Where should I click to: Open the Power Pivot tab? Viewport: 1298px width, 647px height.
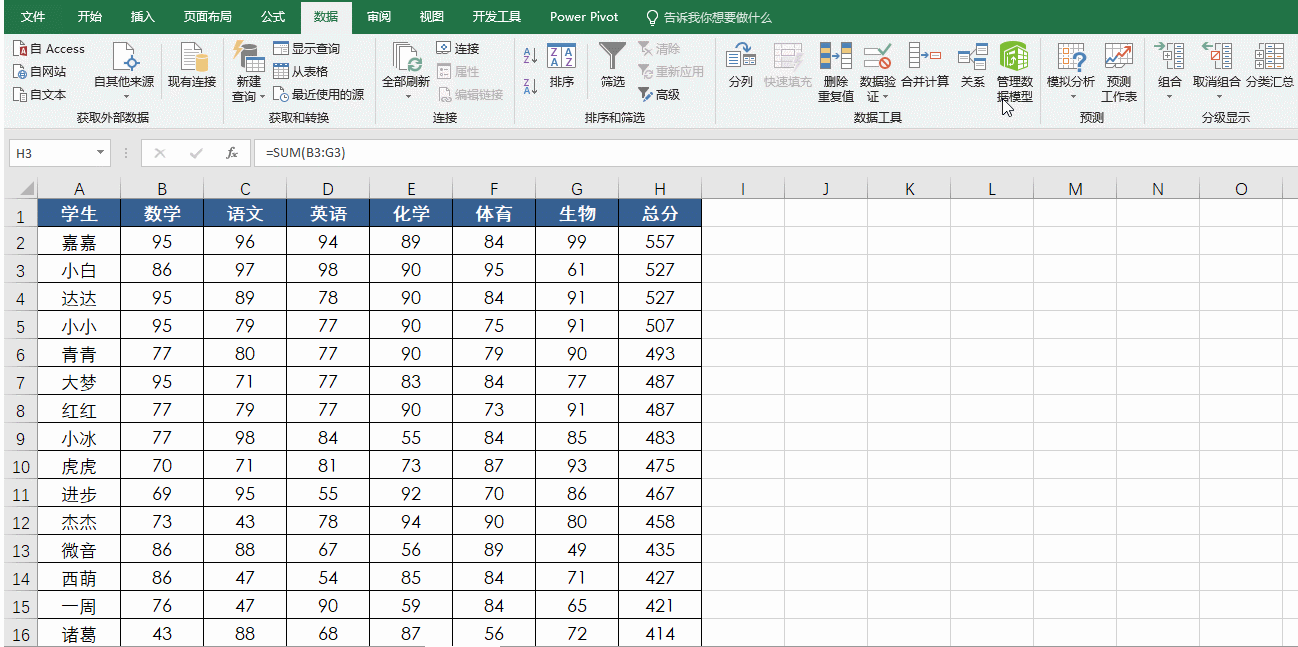(x=583, y=16)
